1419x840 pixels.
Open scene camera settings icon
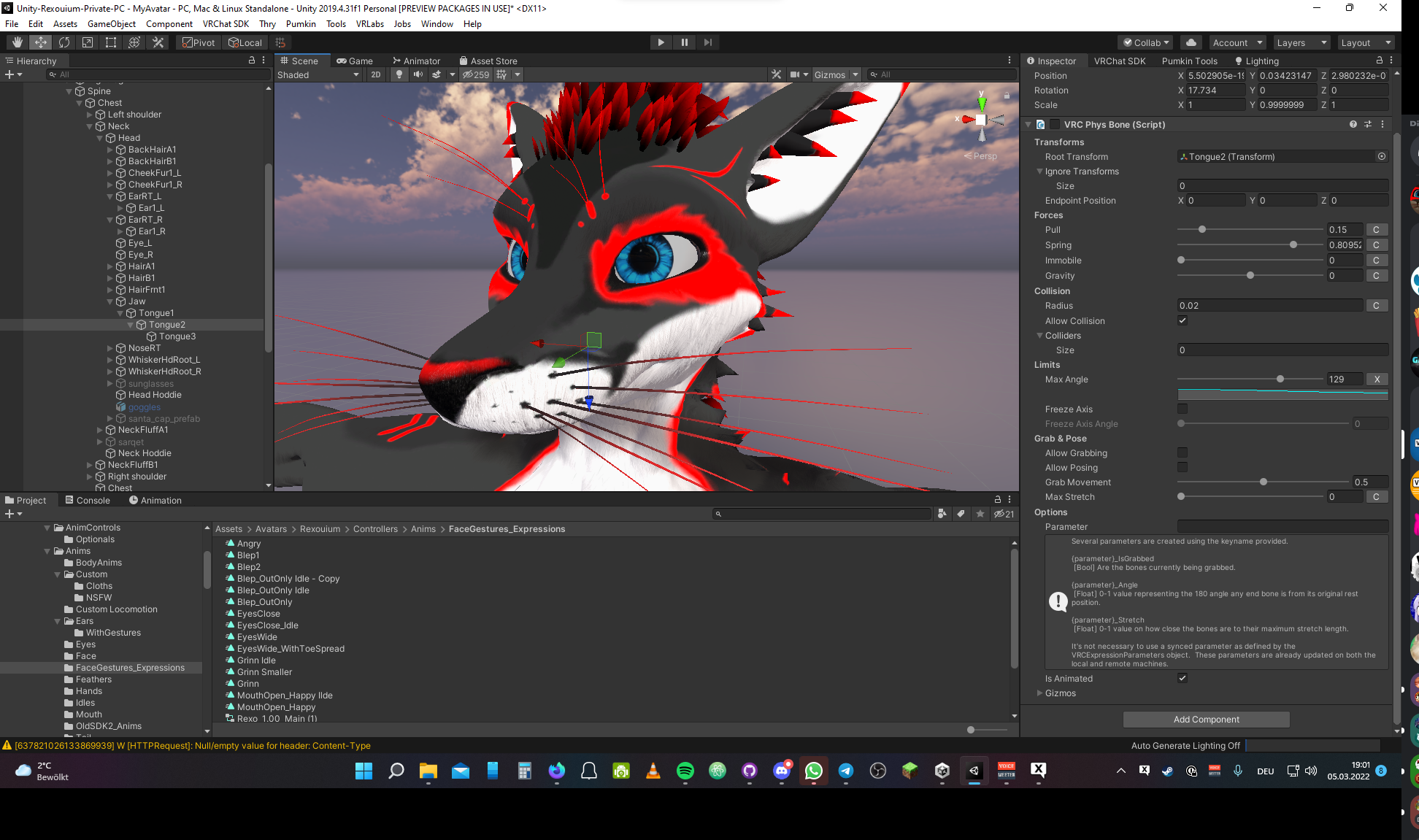(x=796, y=74)
